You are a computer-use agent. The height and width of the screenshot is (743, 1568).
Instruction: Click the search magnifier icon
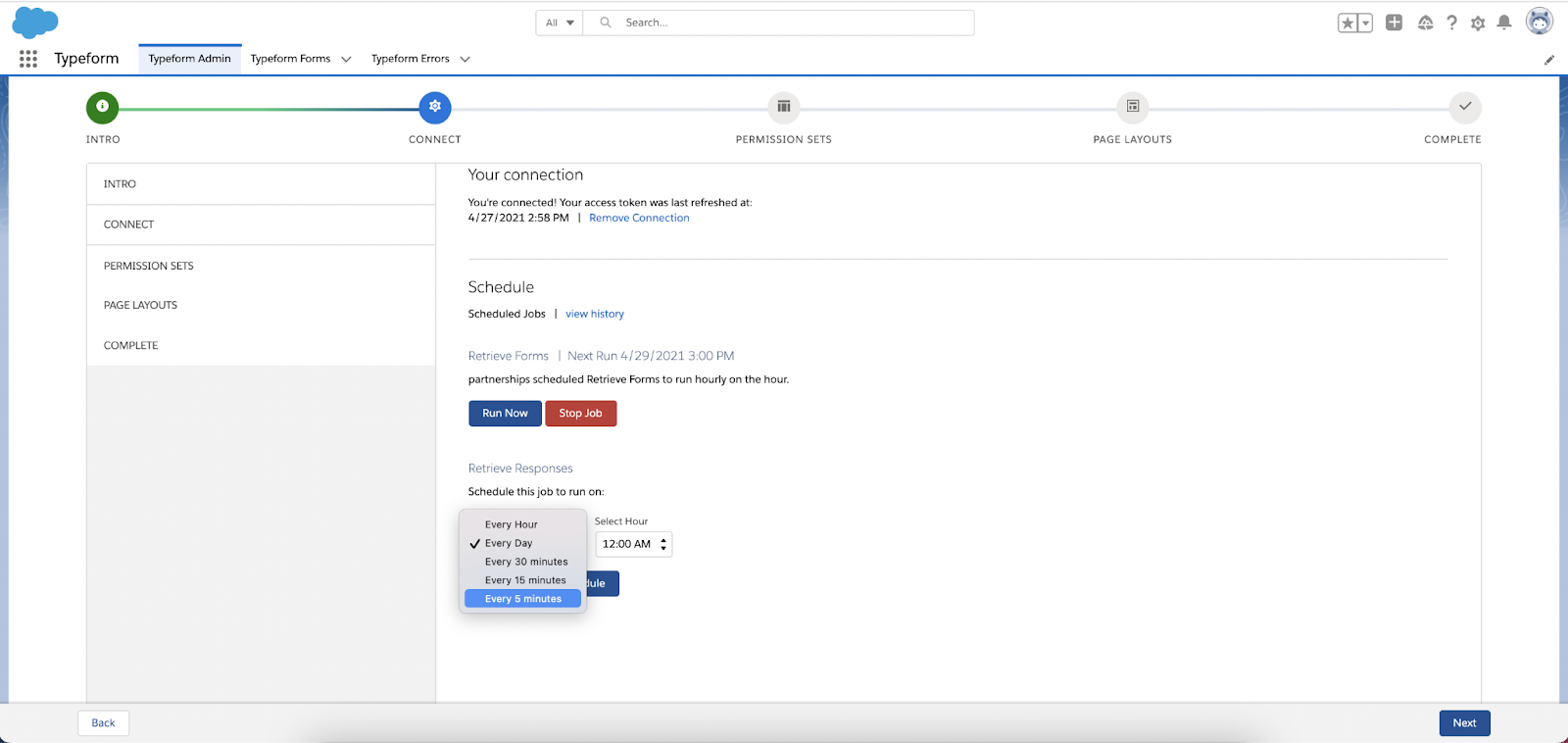pyautogui.click(x=606, y=23)
